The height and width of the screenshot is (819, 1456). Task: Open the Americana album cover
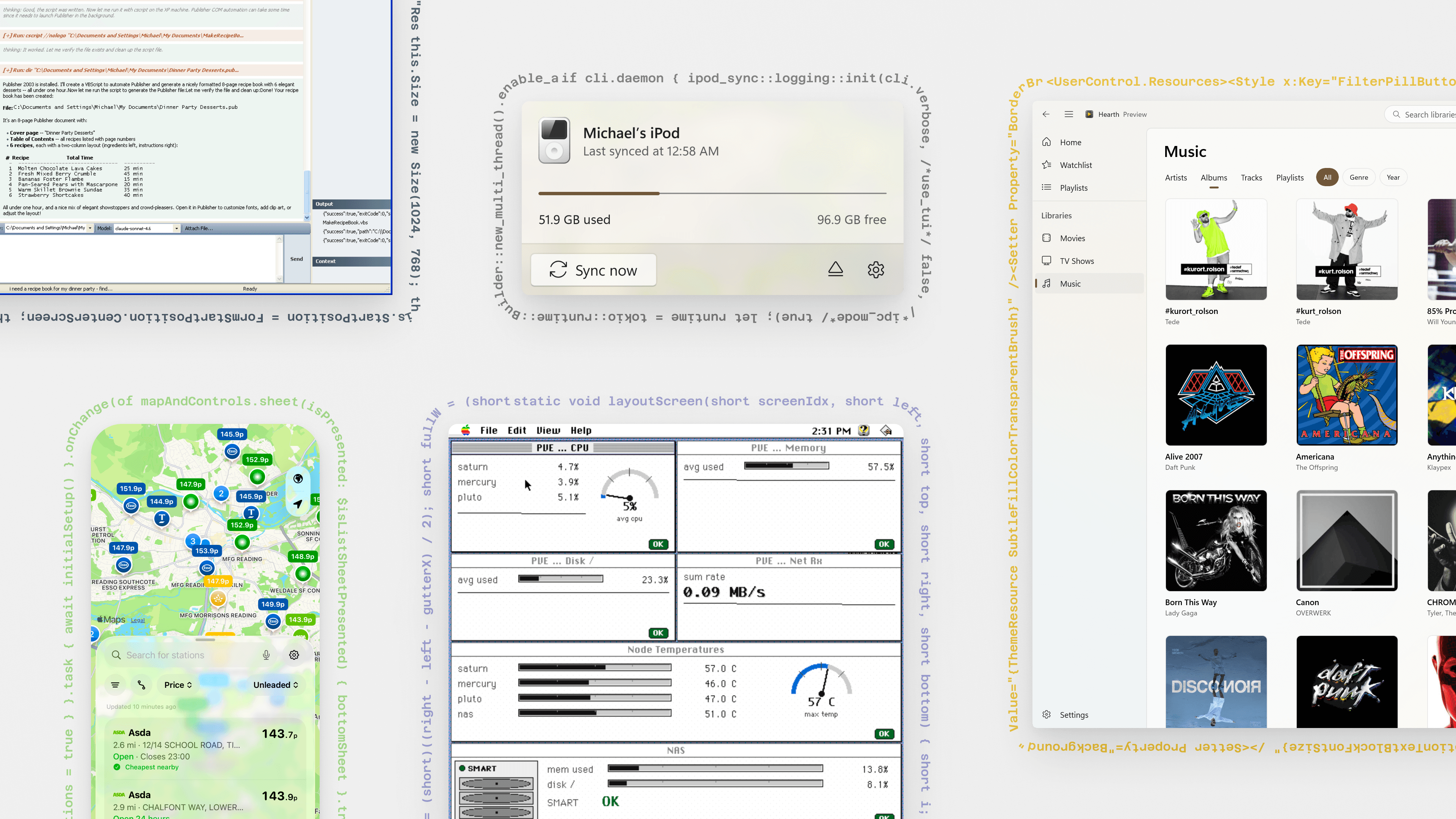click(x=1346, y=395)
